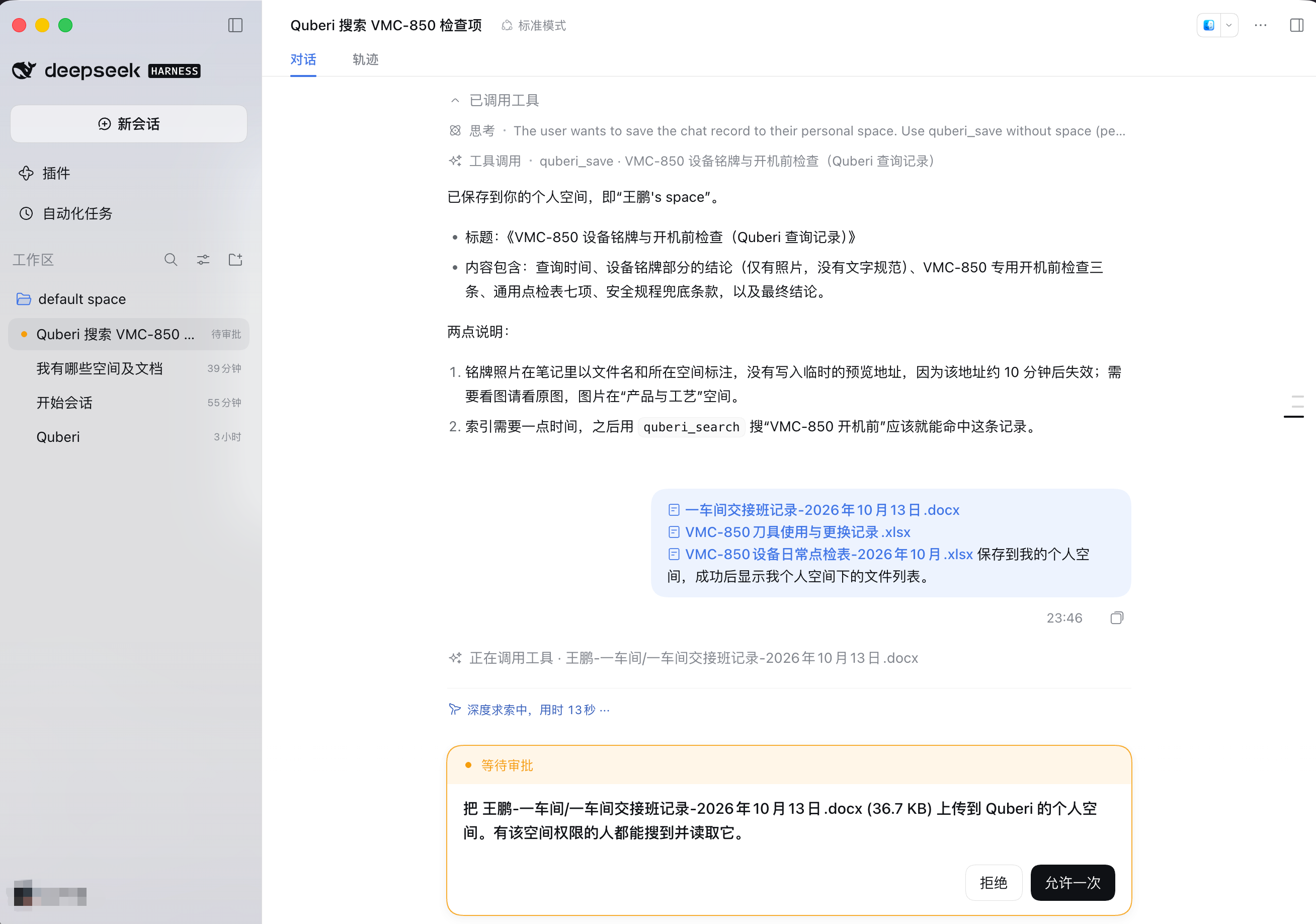This screenshot has height=924, width=1316.
Task: Click the 工作区 section heading
Action: coord(33,260)
